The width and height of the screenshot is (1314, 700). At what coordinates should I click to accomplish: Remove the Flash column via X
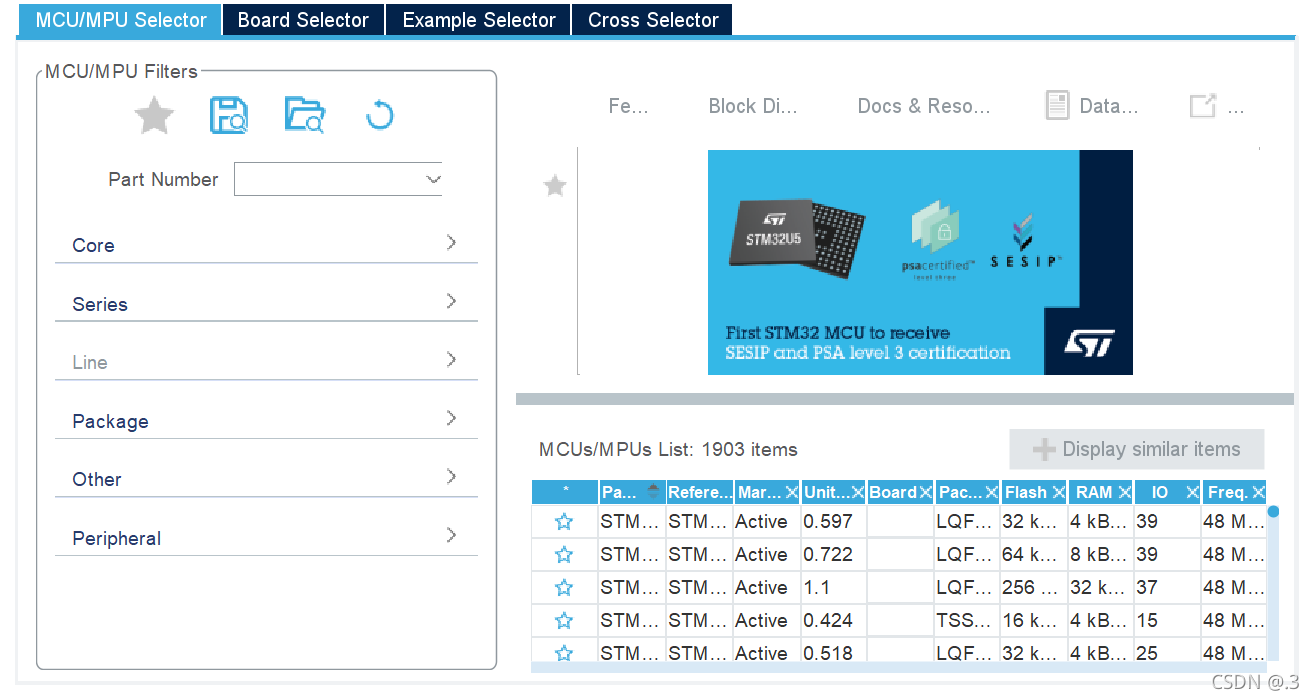click(1058, 492)
